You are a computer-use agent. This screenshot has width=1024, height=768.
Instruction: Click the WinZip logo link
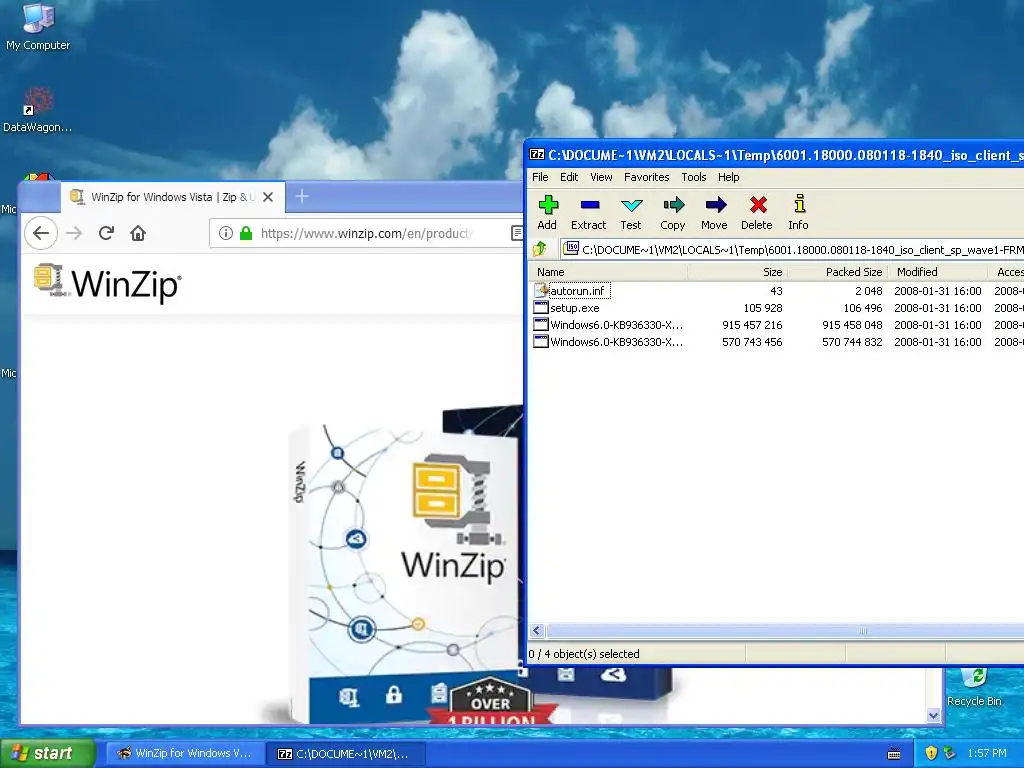(108, 283)
